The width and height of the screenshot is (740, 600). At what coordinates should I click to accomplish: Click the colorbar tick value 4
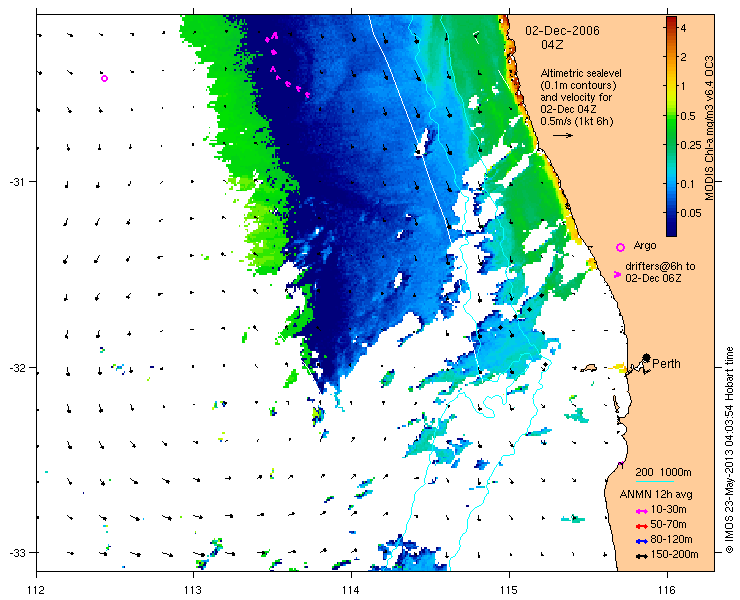click(683, 28)
